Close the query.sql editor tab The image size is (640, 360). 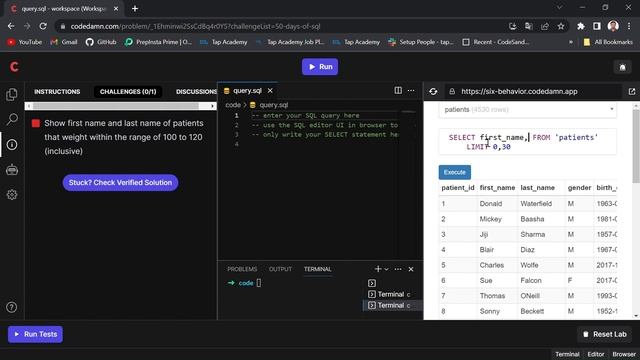270,91
